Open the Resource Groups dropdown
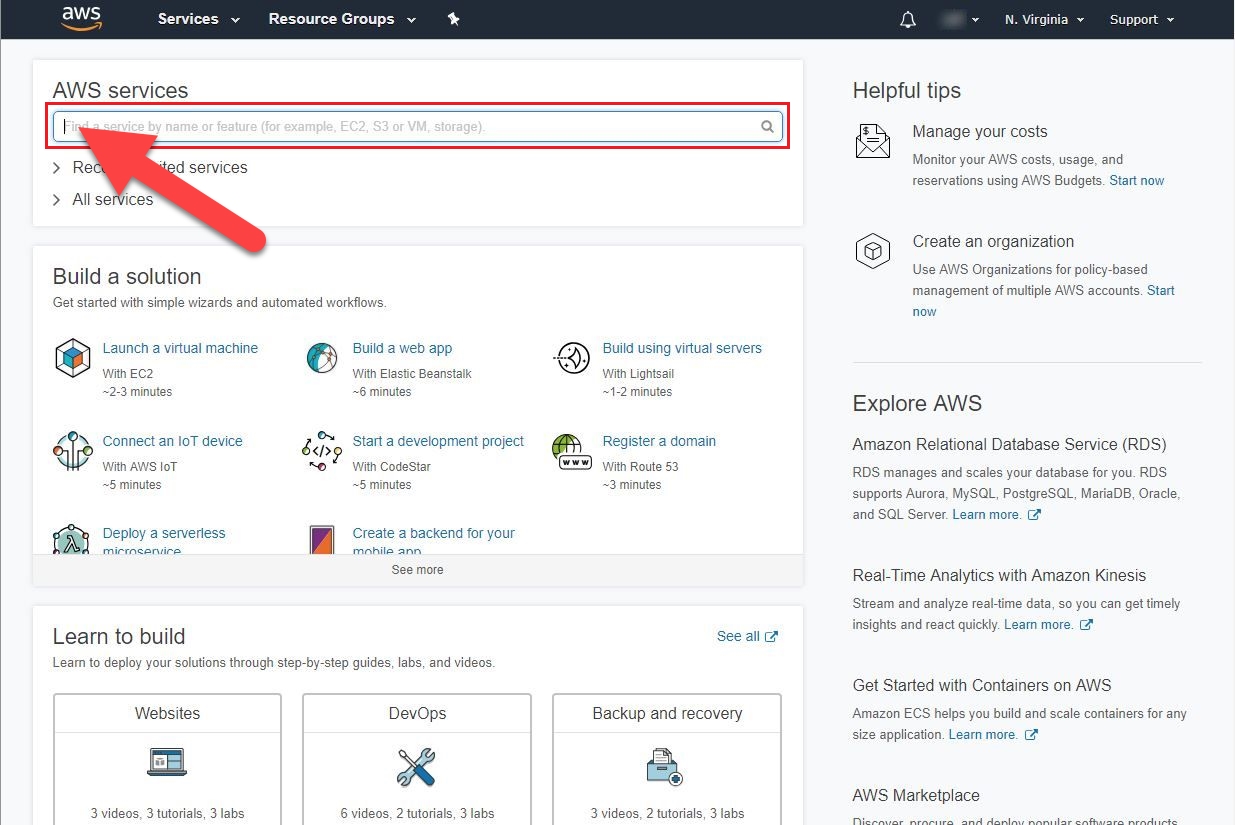Screen dimensions: 1235x825 click(341, 19)
